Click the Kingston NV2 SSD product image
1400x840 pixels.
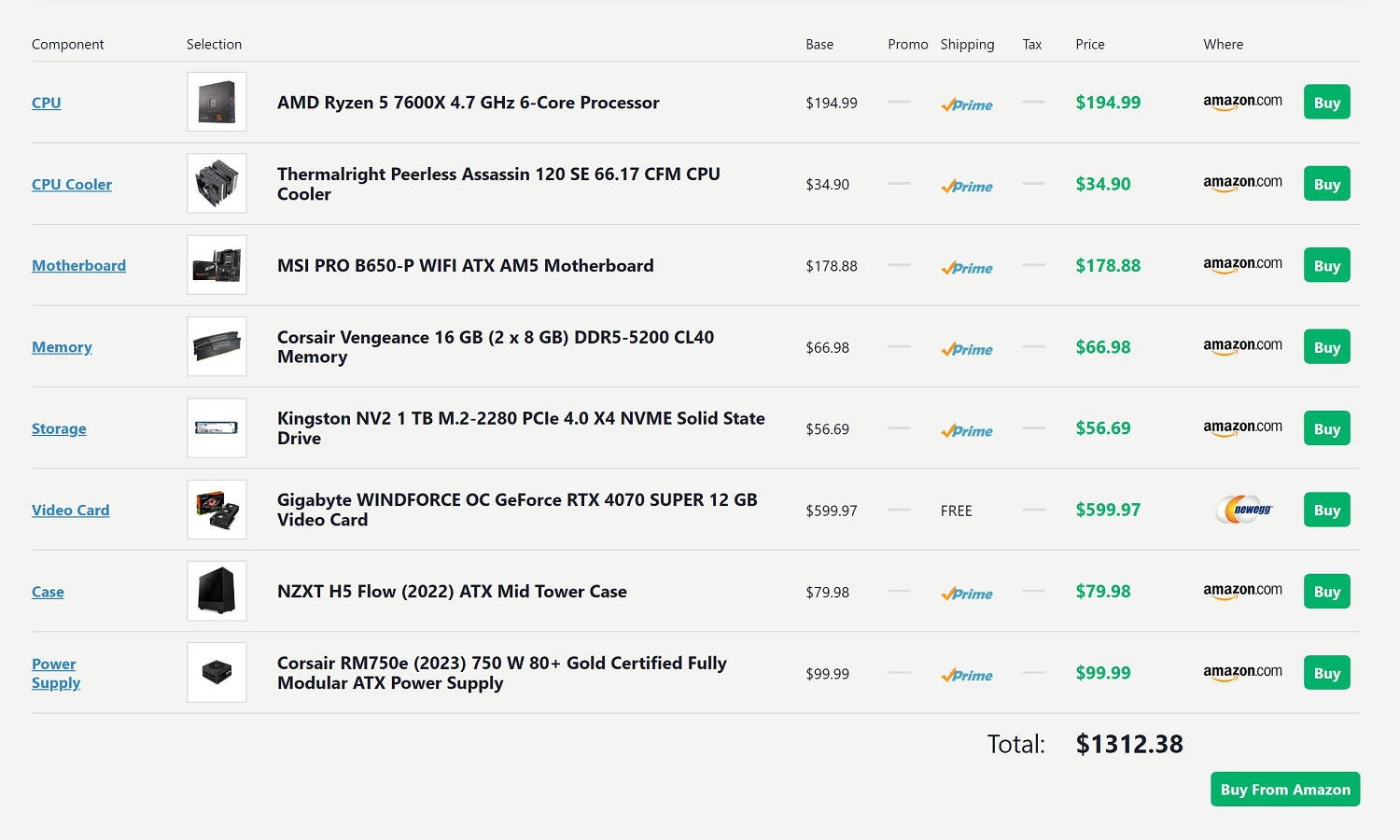(x=217, y=428)
